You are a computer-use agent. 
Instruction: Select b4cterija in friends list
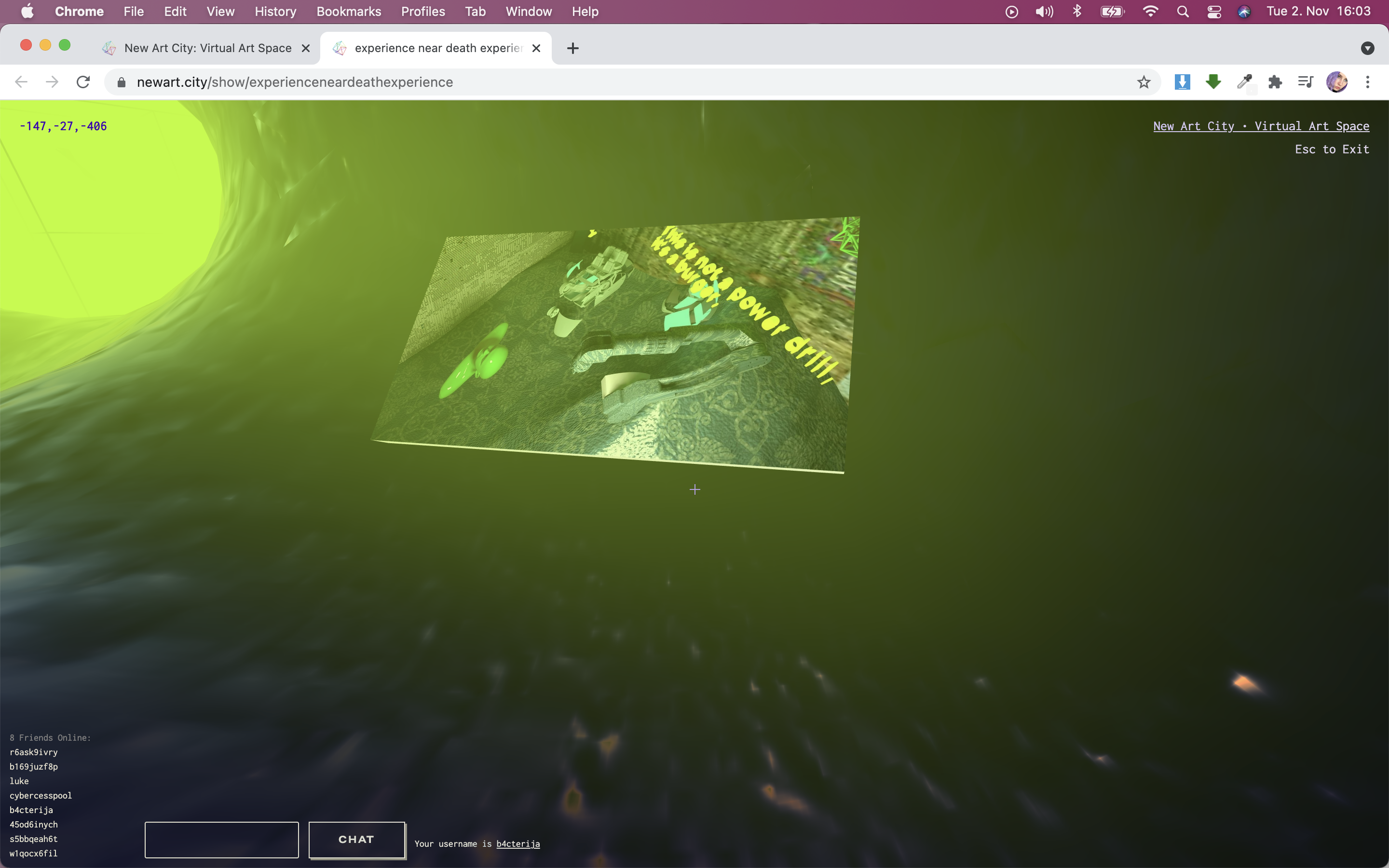click(x=31, y=810)
